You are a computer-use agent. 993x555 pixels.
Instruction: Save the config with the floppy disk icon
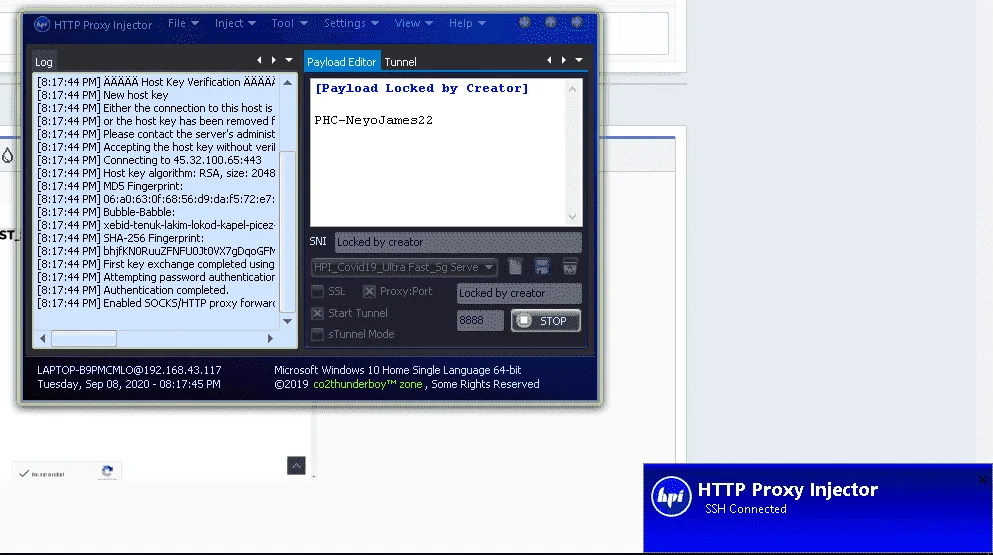point(541,267)
